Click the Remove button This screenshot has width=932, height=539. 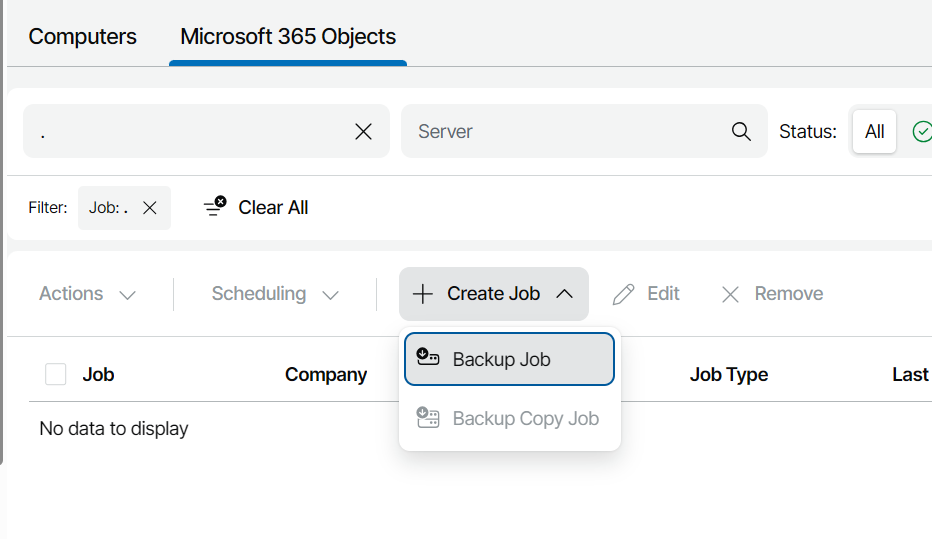[772, 294]
